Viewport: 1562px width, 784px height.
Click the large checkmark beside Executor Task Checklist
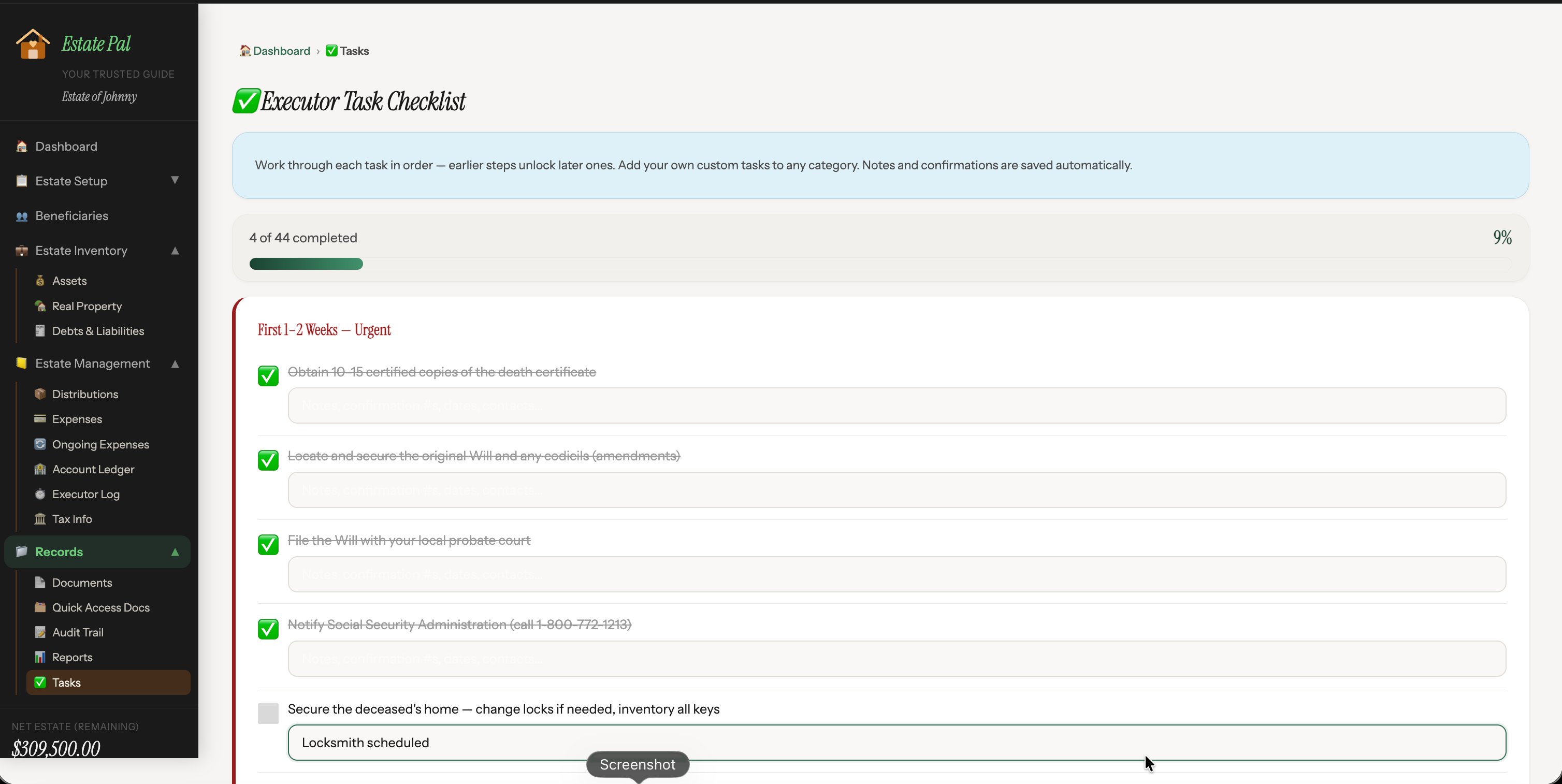pyautogui.click(x=246, y=100)
